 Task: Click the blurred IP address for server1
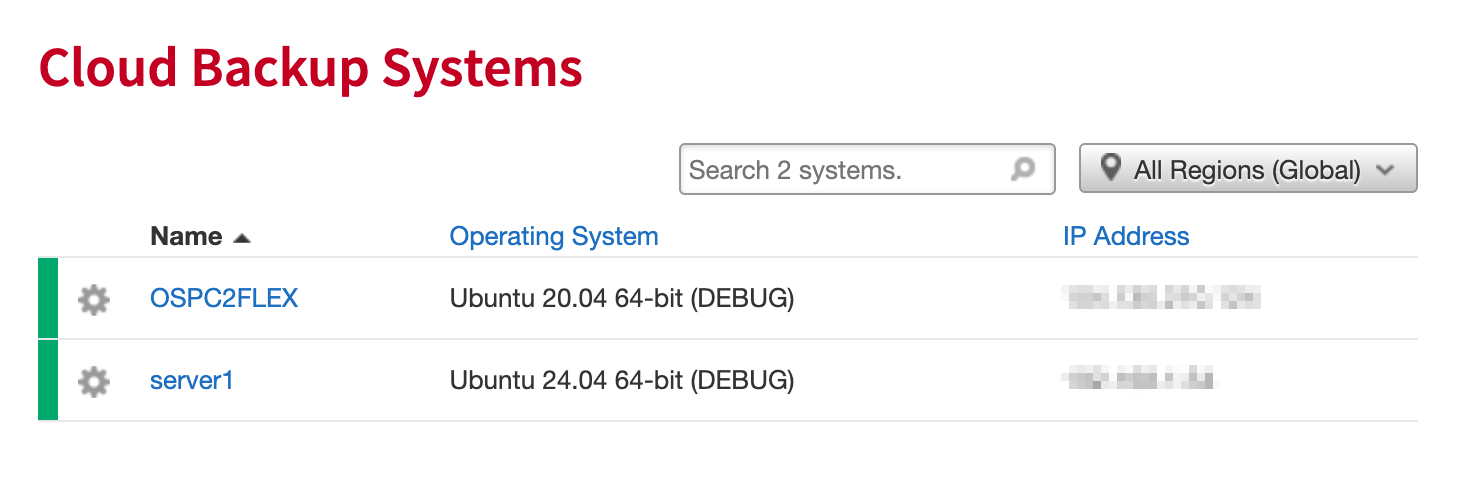click(x=1139, y=379)
